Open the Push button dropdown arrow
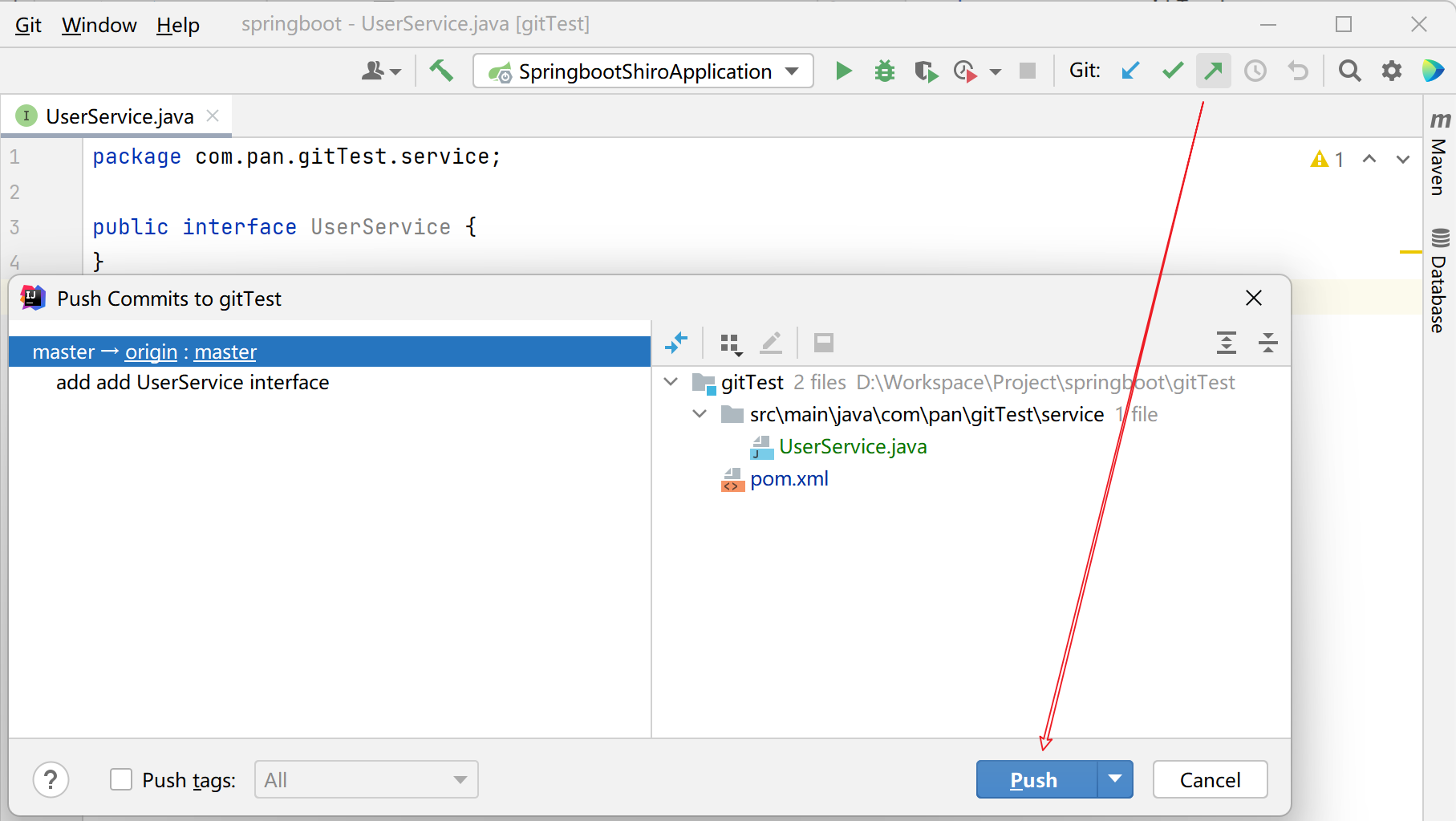This screenshot has height=821, width=1456. (1115, 779)
